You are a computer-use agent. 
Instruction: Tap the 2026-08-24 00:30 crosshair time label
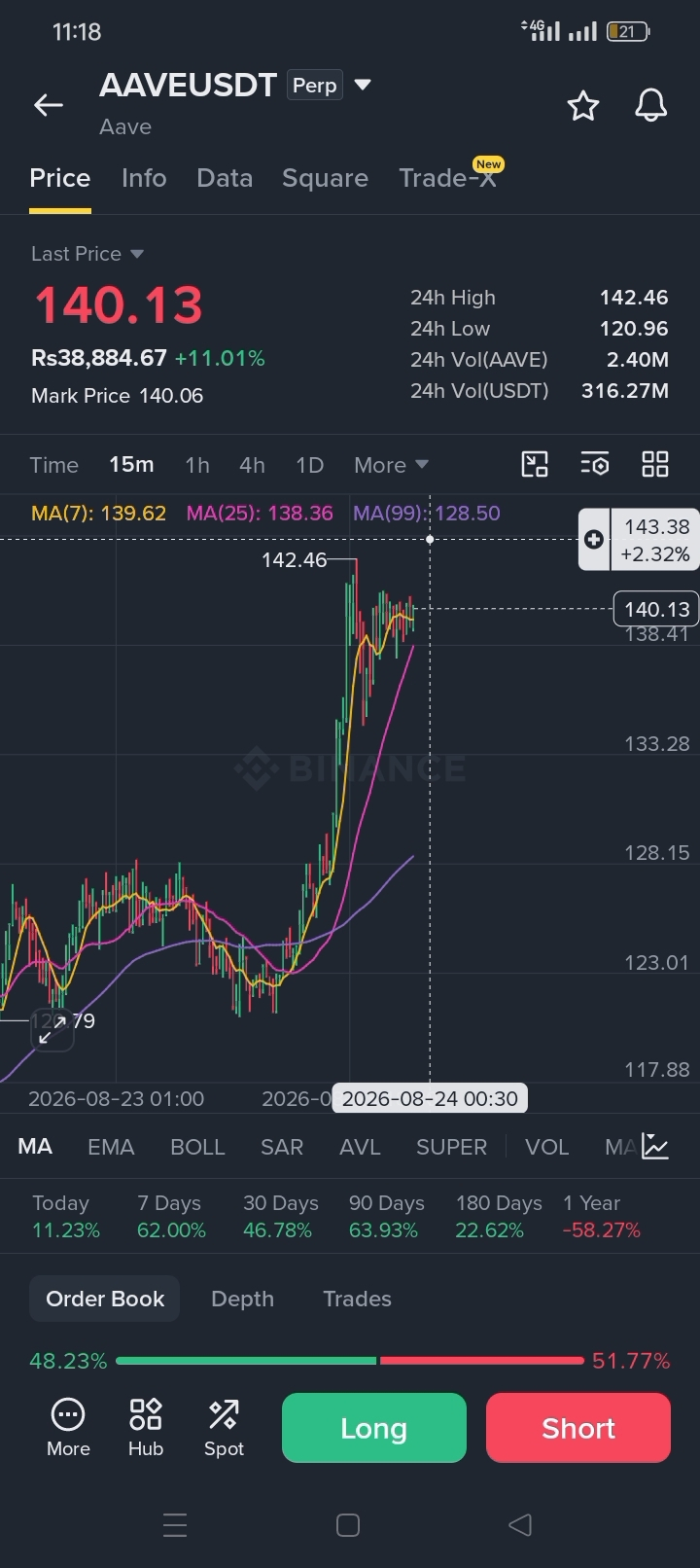pyautogui.click(x=430, y=1098)
